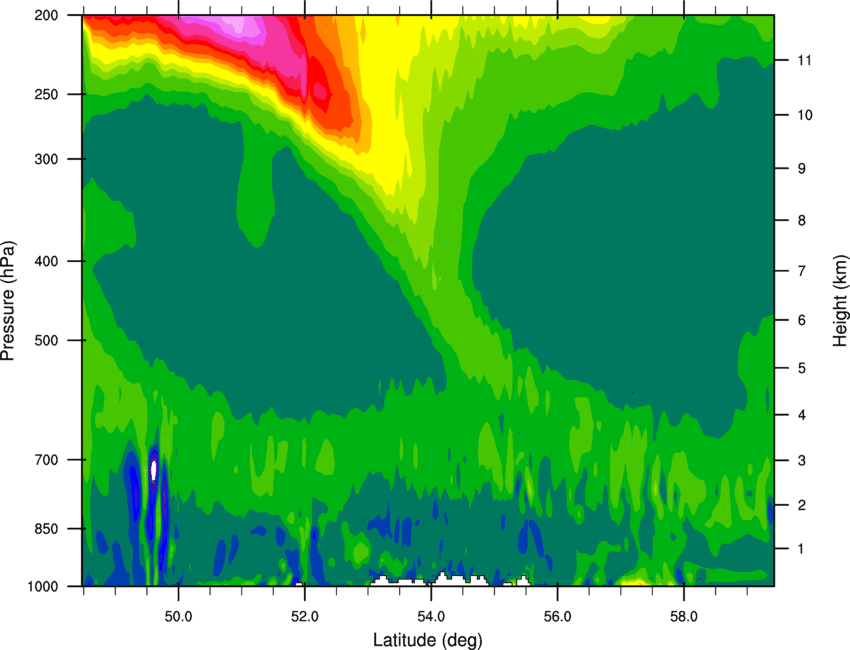Click the 58.0 latitude tick label

pos(684,617)
